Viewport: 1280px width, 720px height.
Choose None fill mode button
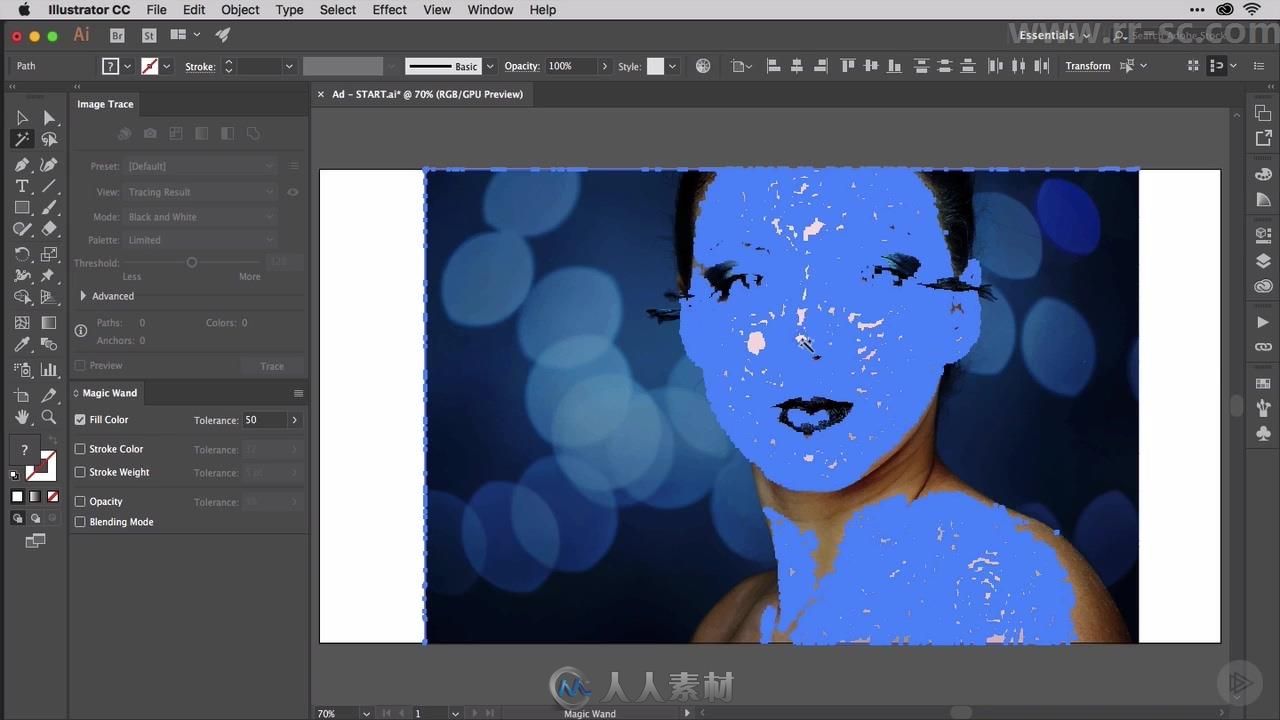click(53, 496)
